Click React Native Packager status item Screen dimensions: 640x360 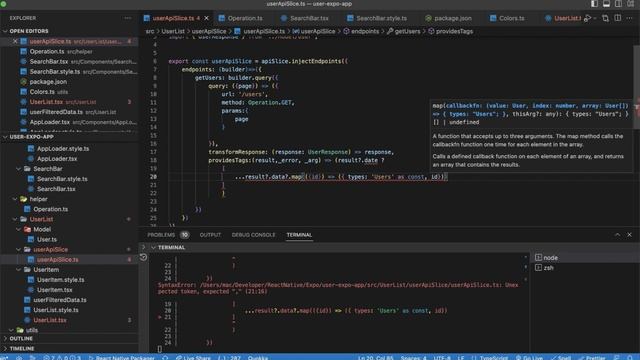121,358
